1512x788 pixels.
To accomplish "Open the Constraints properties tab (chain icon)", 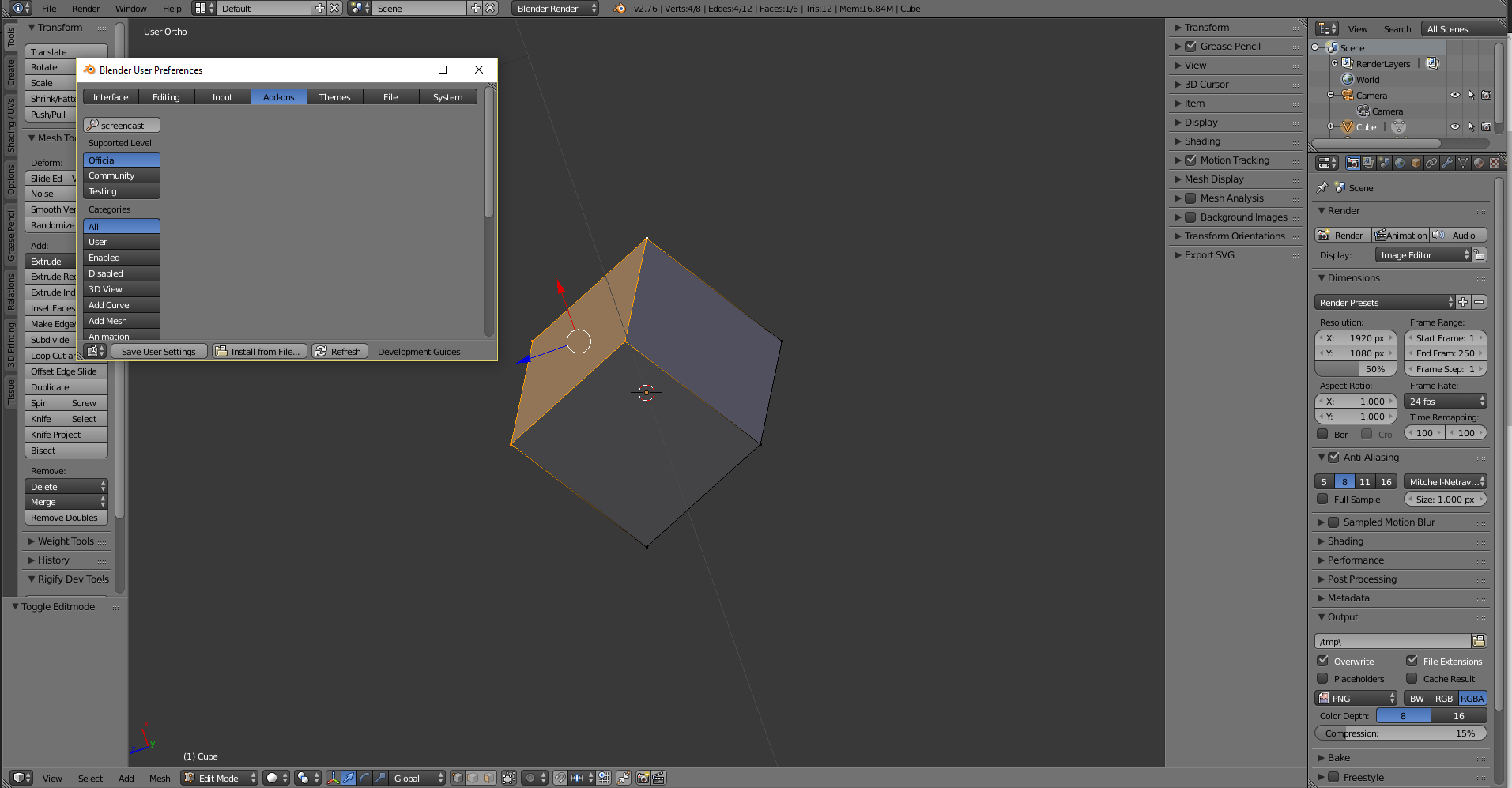I will [x=1431, y=163].
